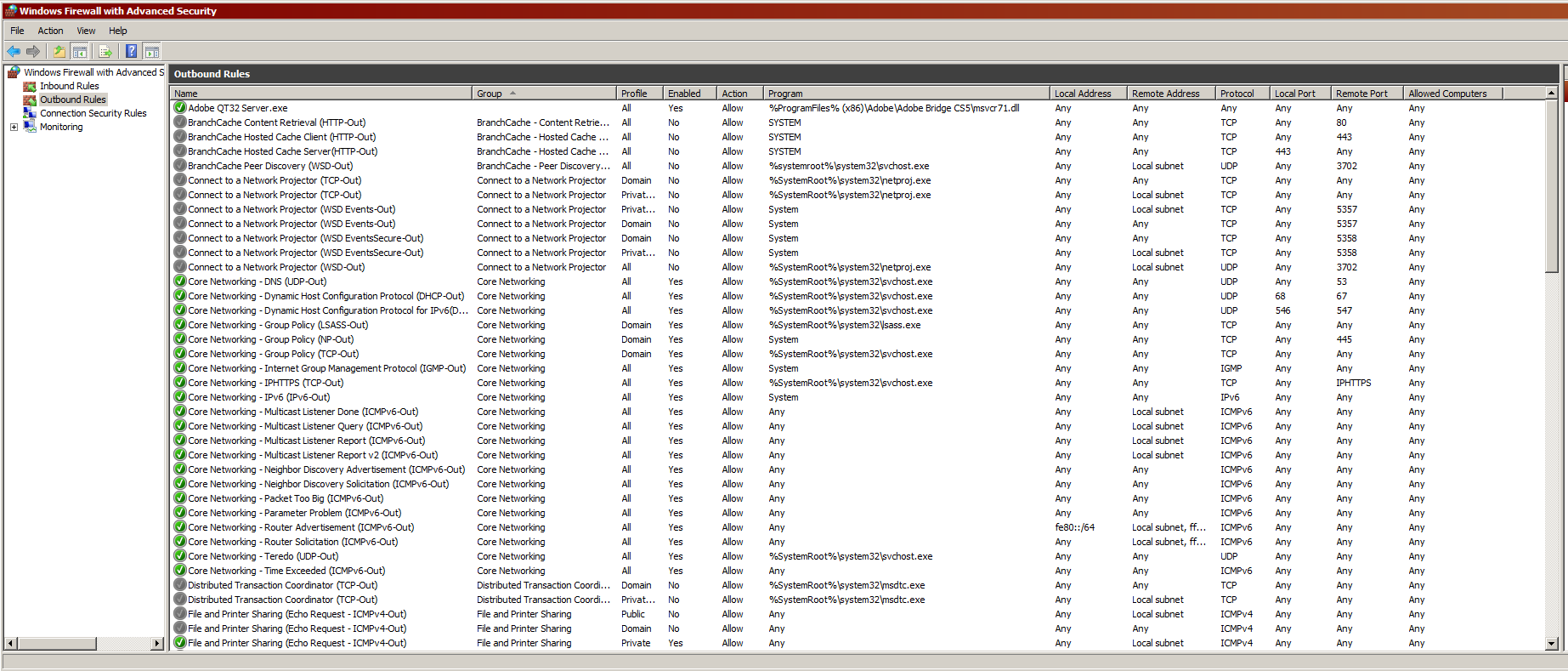Screen dimensions: 1568x671
Task: Click the Inbound Rules brick-wall icon
Action: (30, 86)
